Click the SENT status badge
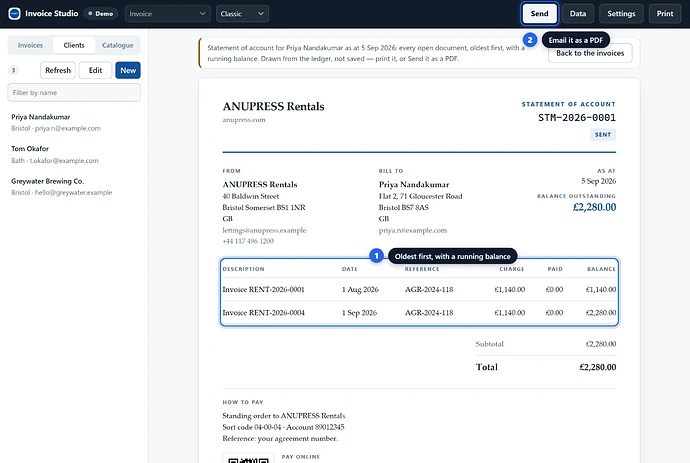The height and width of the screenshot is (463, 690). pyautogui.click(x=603, y=135)
